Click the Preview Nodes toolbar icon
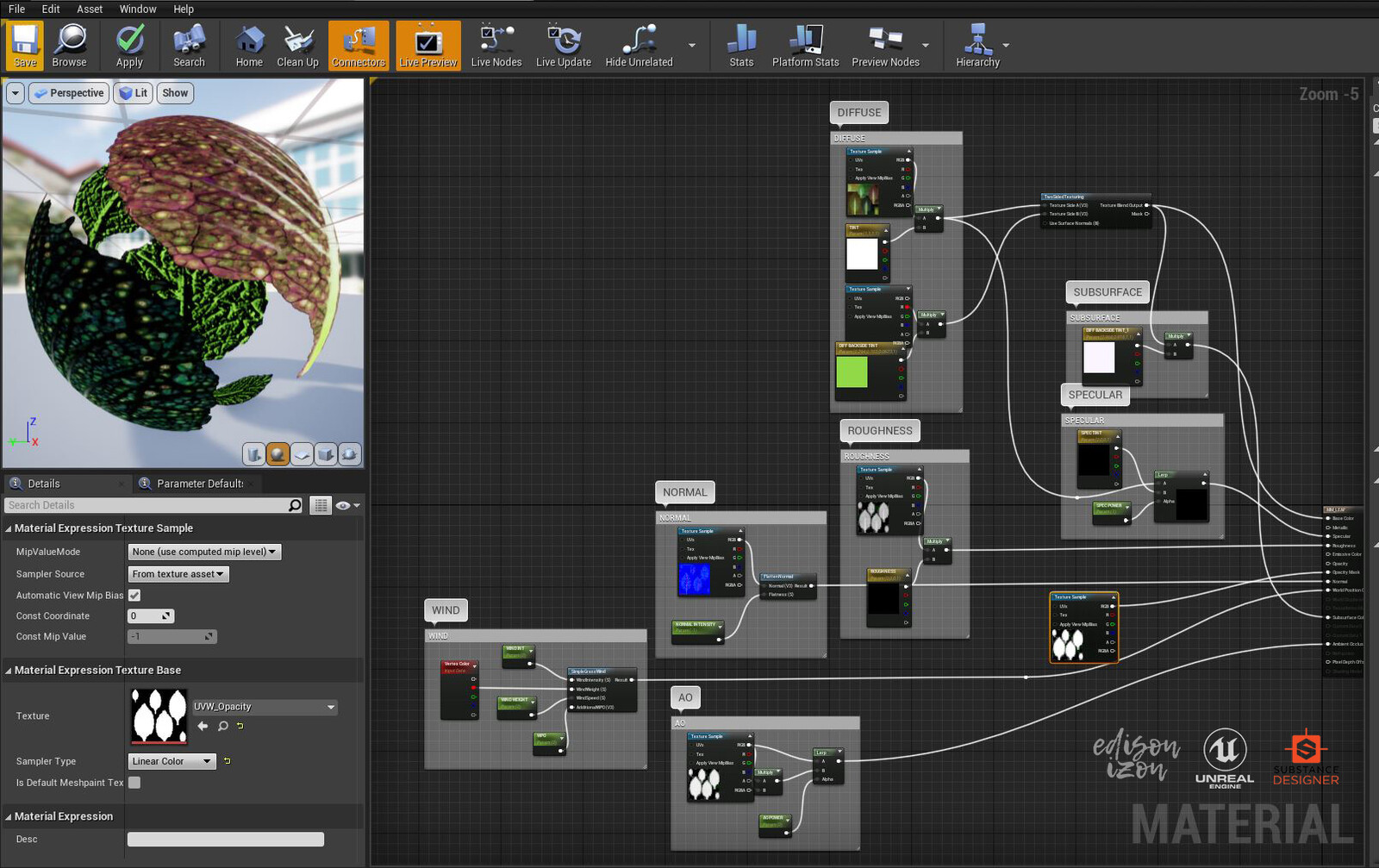This screenshot has width=1379, height=868. pos(884,45)
